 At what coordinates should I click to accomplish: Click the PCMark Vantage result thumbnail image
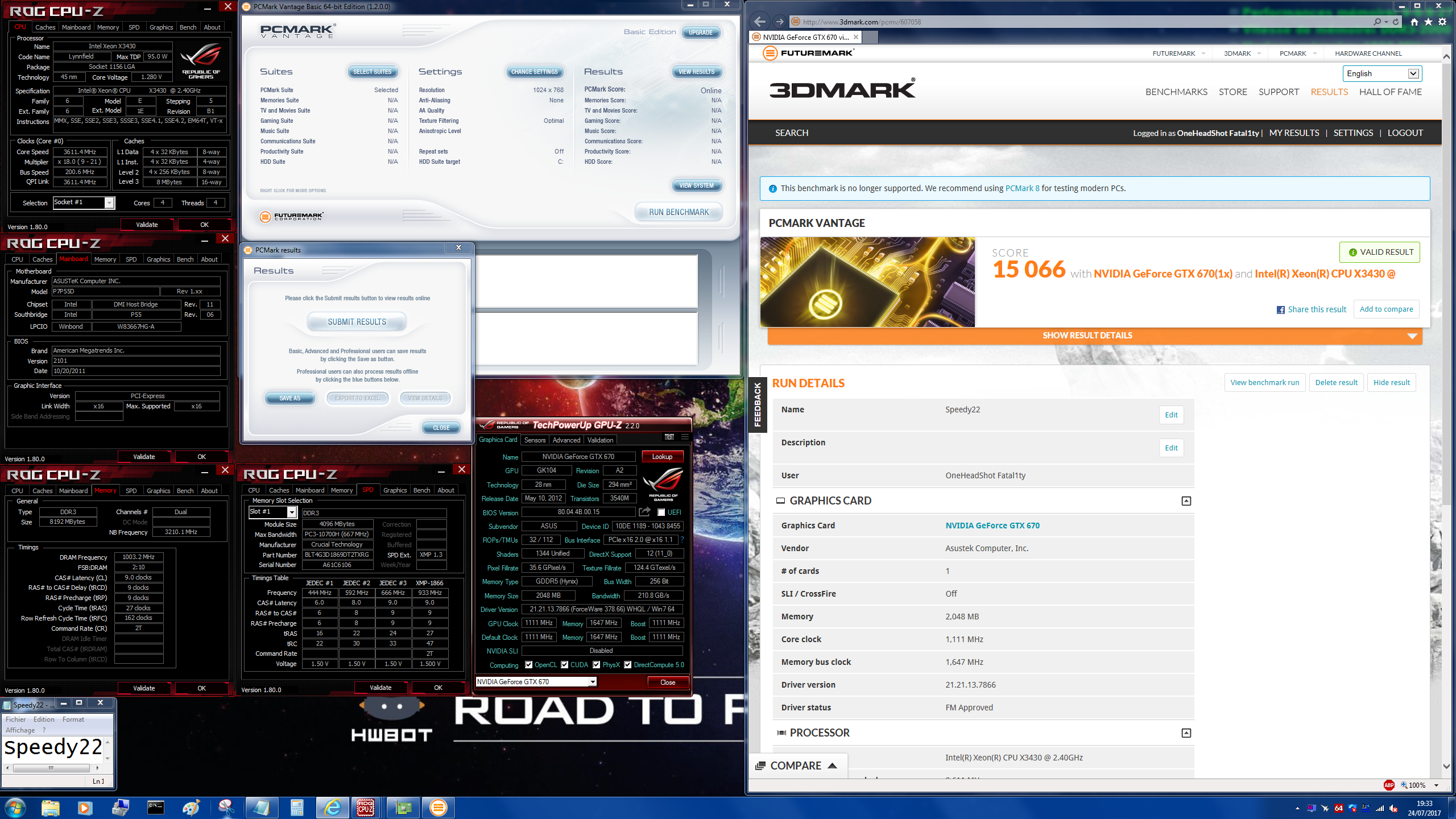coord(867,282)
